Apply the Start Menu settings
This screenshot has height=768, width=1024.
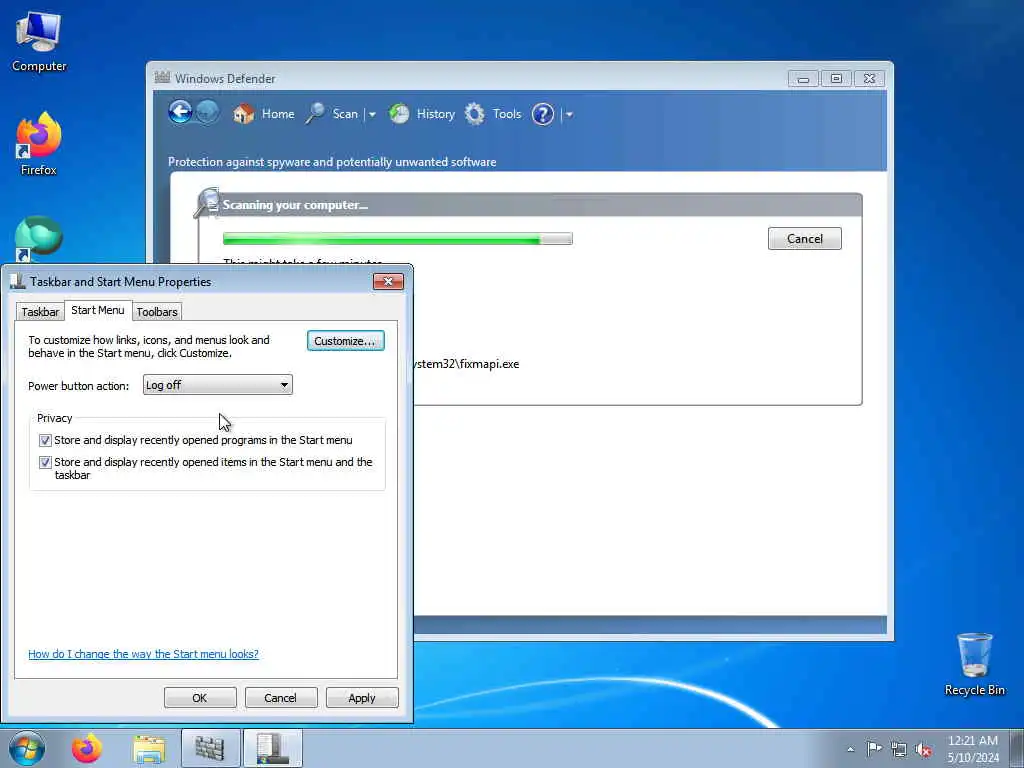[362, 697]
